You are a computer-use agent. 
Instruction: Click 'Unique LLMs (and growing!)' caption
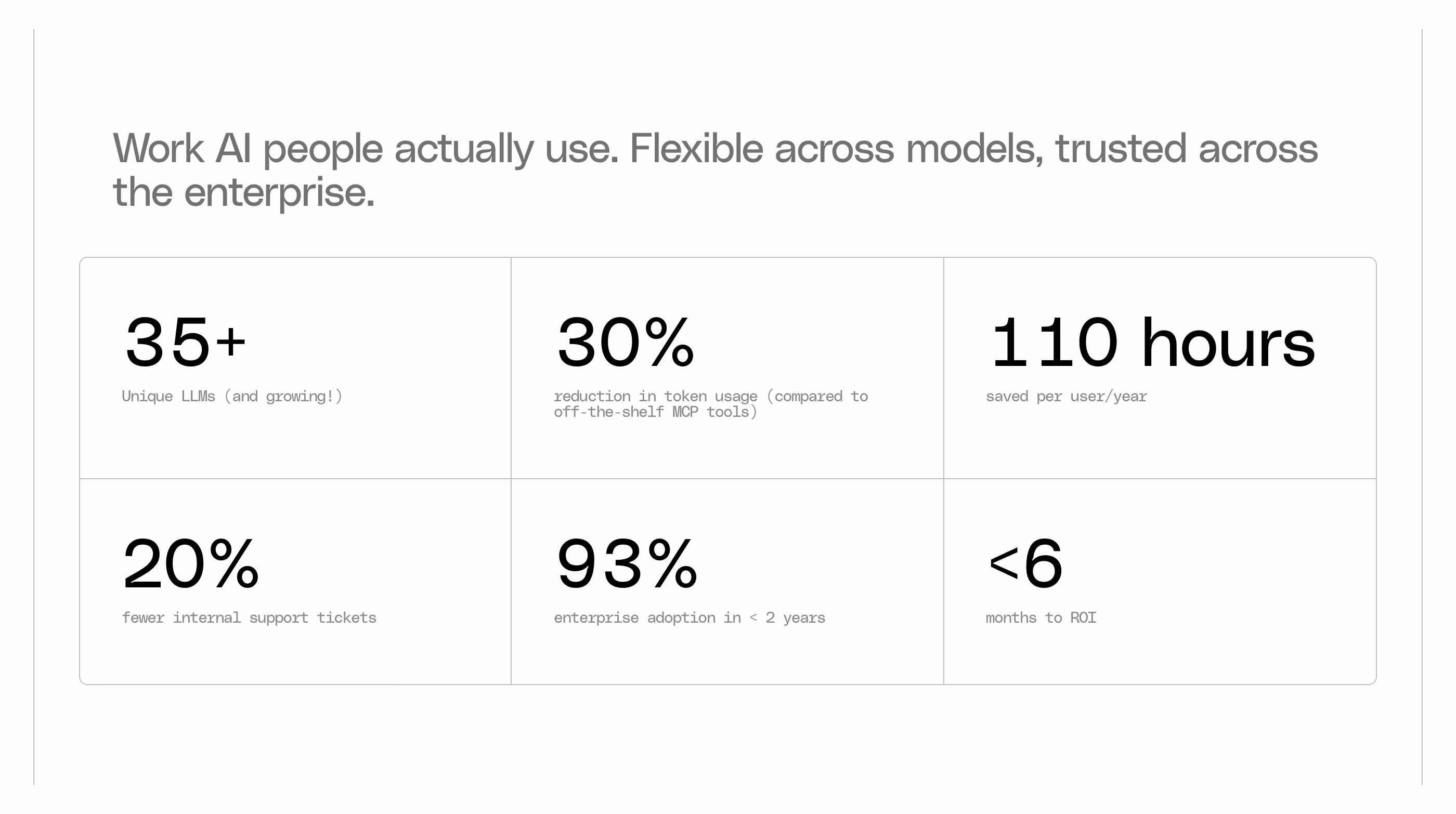pyautogui.click(x=232, y=397)
